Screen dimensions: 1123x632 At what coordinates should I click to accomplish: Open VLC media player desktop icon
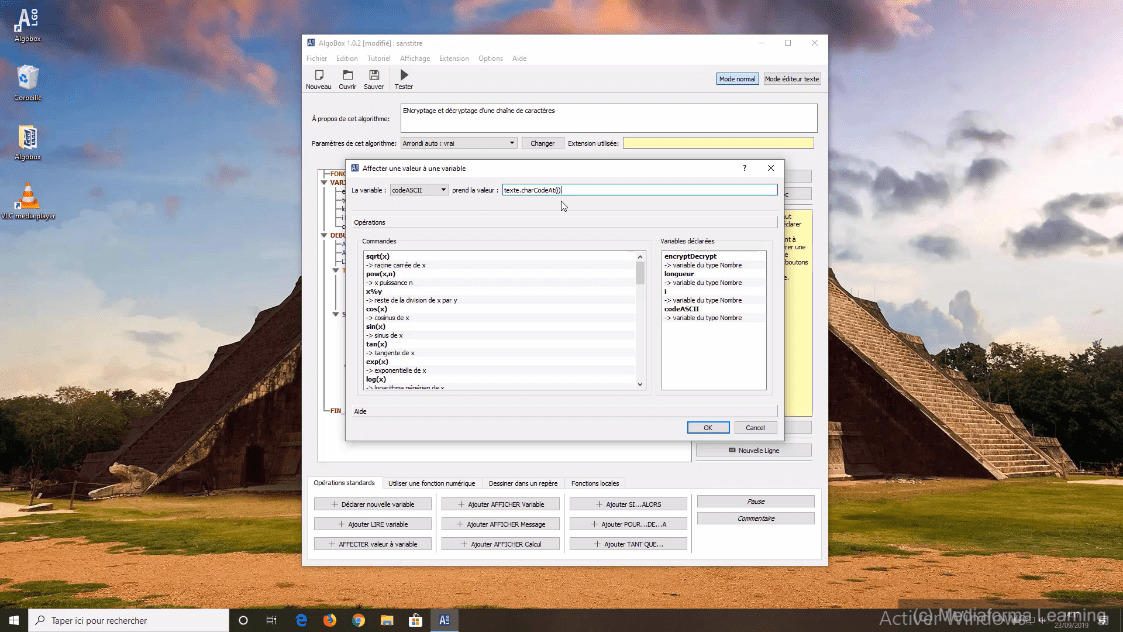tap(28, 196)
